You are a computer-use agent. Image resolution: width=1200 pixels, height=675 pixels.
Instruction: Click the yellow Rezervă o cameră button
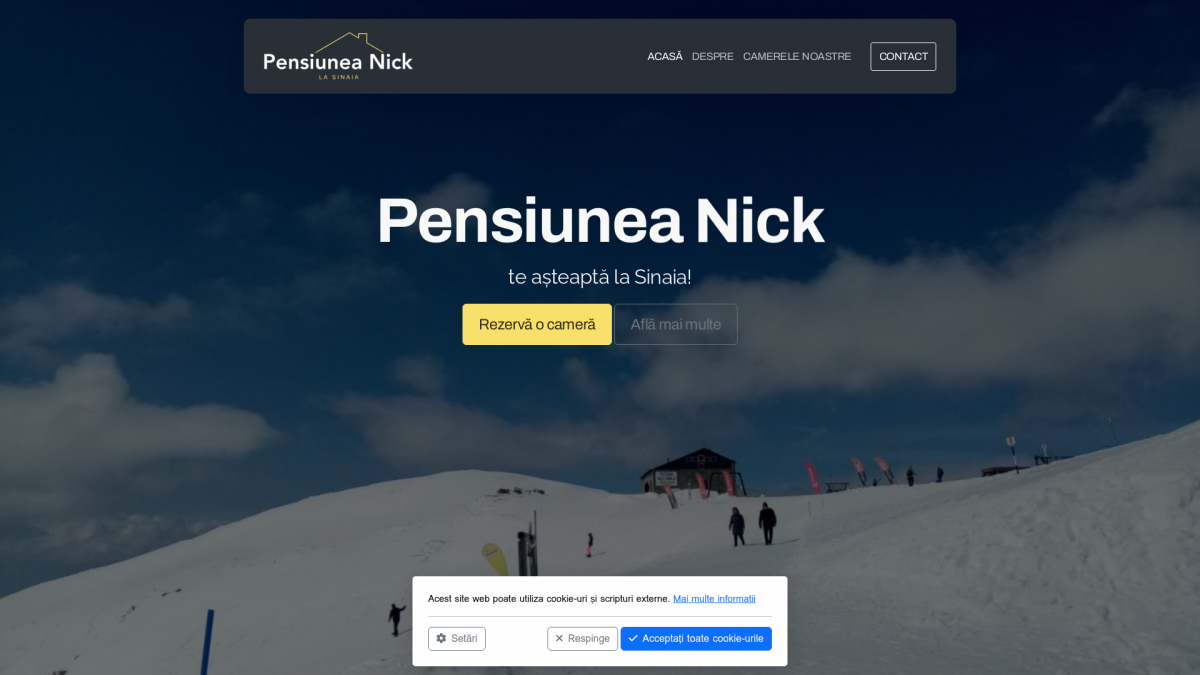[537, 324]
